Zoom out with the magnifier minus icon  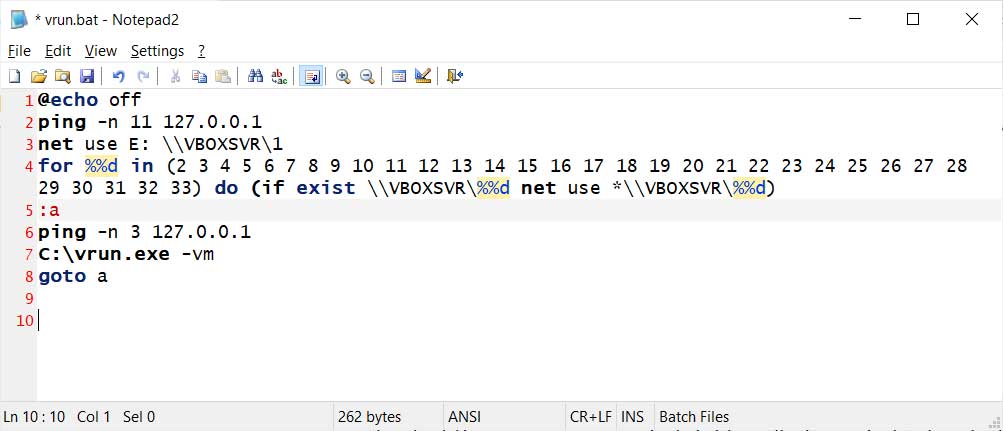[367, 77]
